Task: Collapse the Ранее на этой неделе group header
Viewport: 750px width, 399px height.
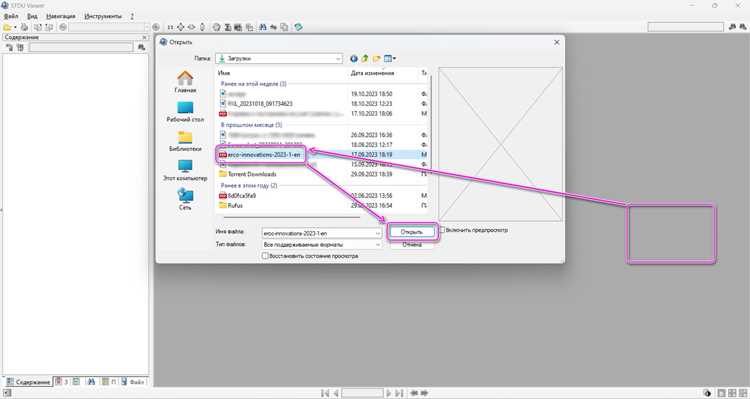Action: coord(254,84)
